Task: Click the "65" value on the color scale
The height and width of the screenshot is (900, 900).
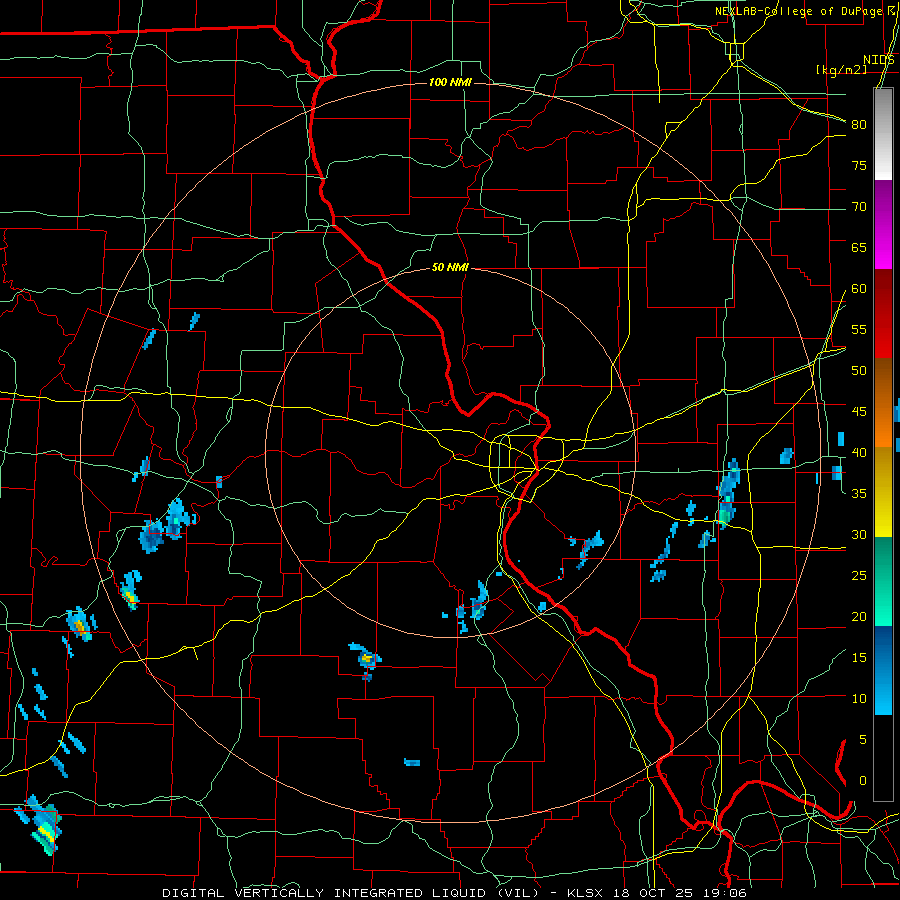Action: point(859,248)
